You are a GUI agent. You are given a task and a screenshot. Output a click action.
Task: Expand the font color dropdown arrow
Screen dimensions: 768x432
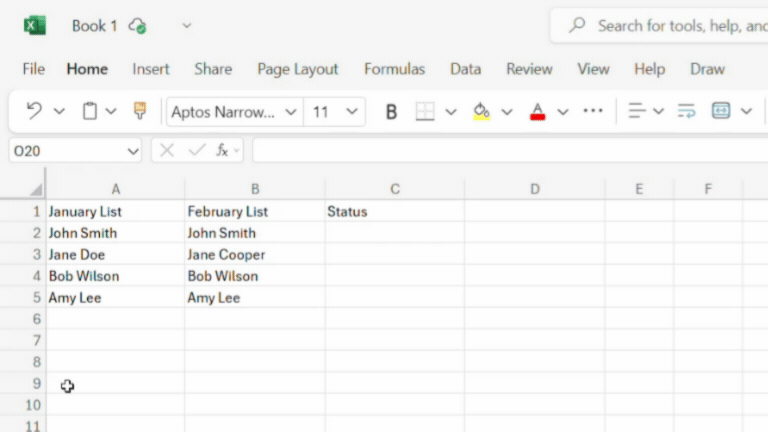coord(563,112)
